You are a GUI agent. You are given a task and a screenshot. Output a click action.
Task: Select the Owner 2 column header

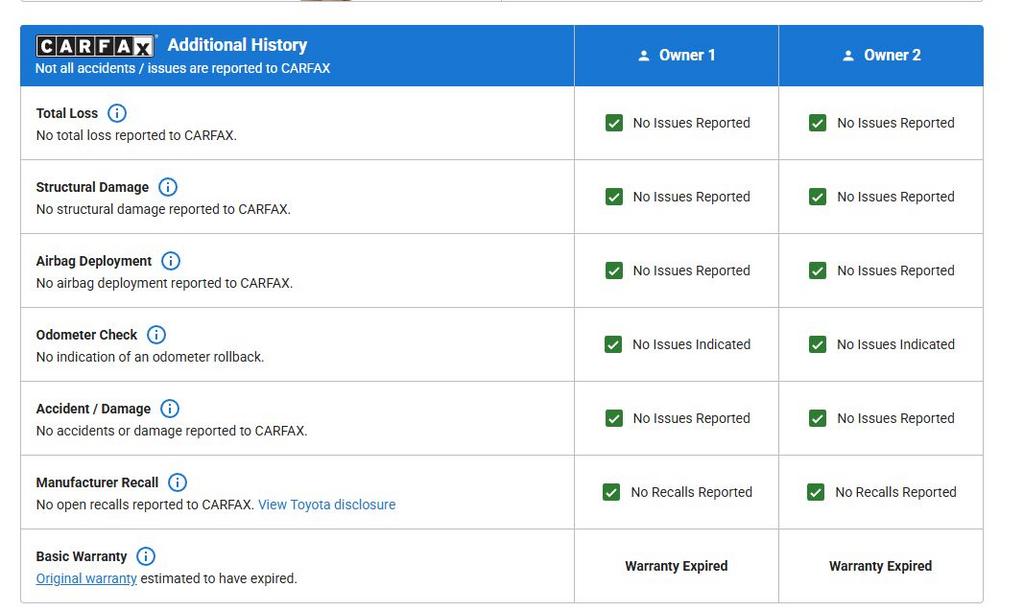(x=881, y=56)
